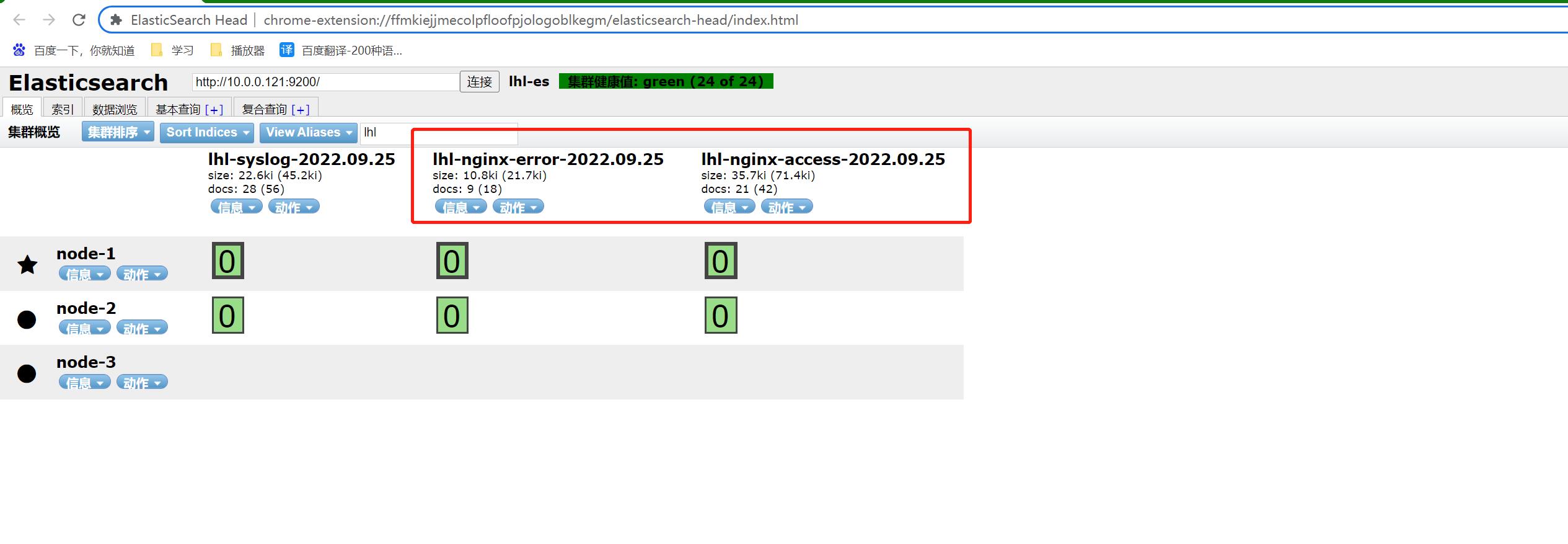Open the 百度翻译 bookmark
Screen dimensions: 1568x544
tap(341, 50)
